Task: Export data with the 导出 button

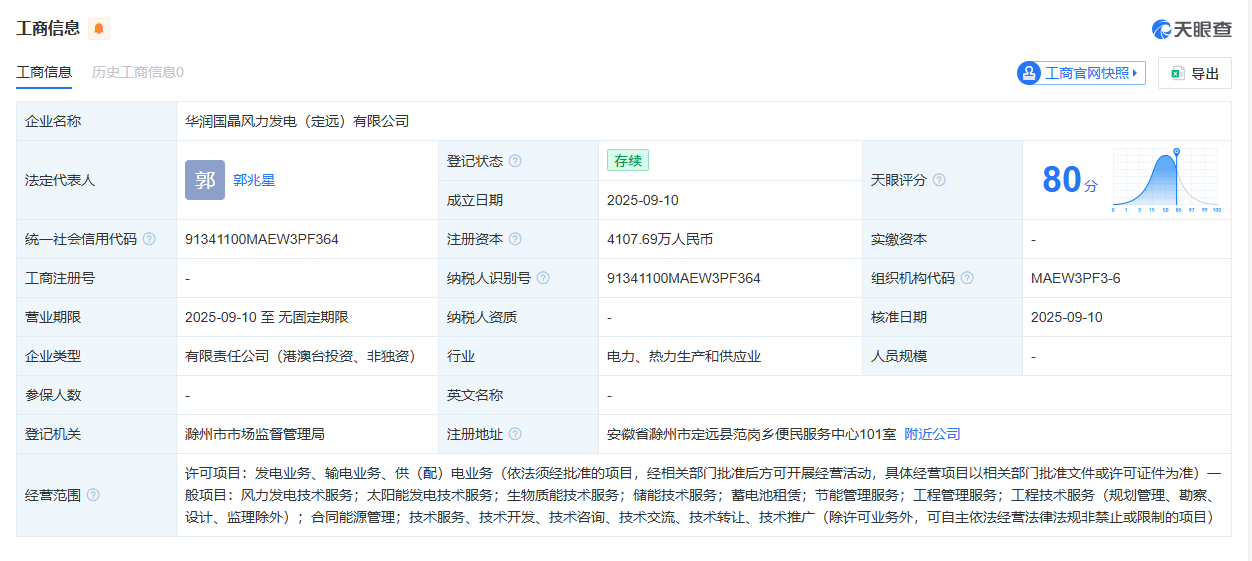Action: [x=1194, y=73]
